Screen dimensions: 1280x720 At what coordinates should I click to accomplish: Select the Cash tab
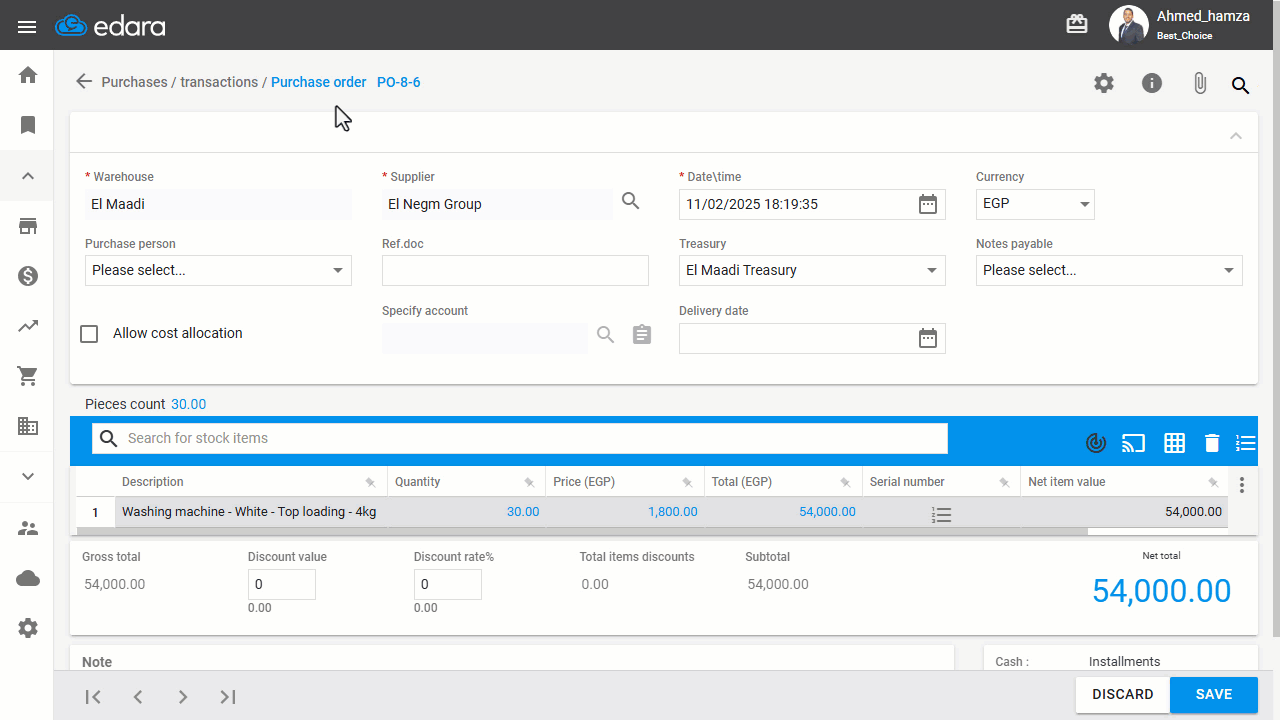click(x=1012, y=661)
